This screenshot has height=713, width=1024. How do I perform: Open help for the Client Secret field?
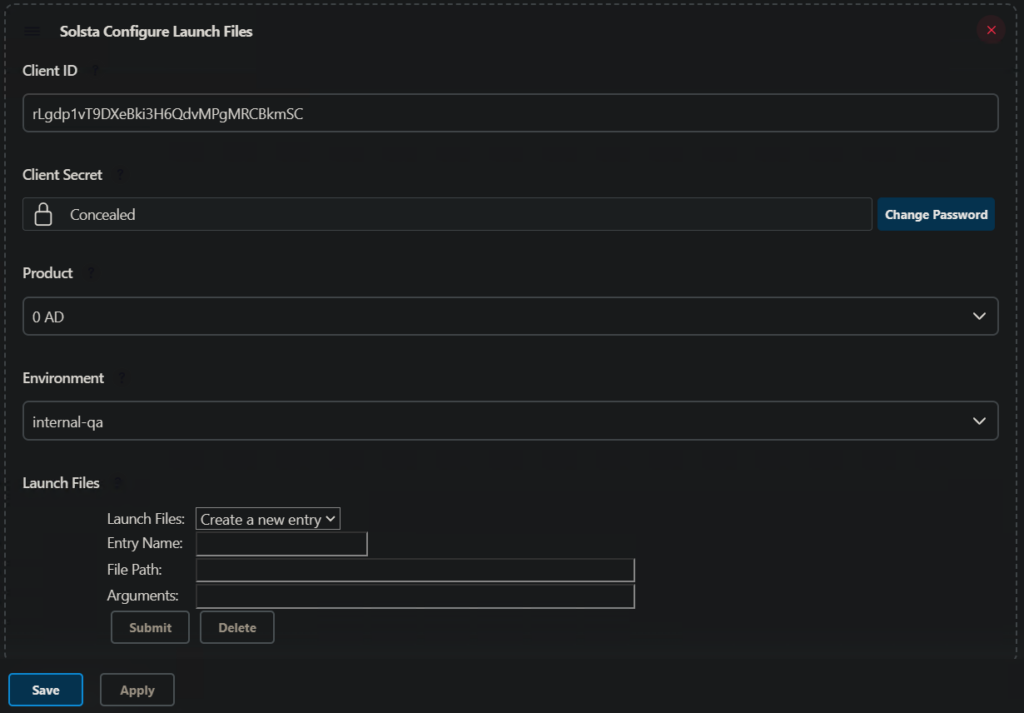(x=120, y=175)
